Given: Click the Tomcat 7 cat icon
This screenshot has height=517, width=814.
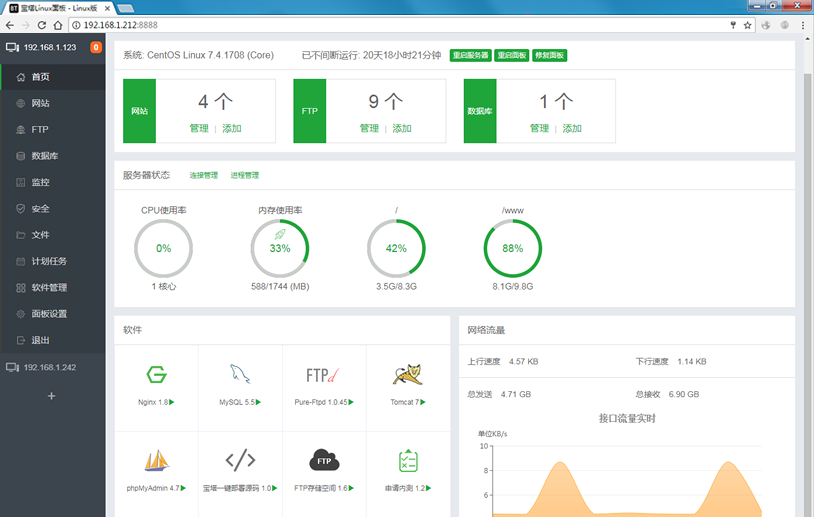Looking at the screenshot, I should 407,375.
